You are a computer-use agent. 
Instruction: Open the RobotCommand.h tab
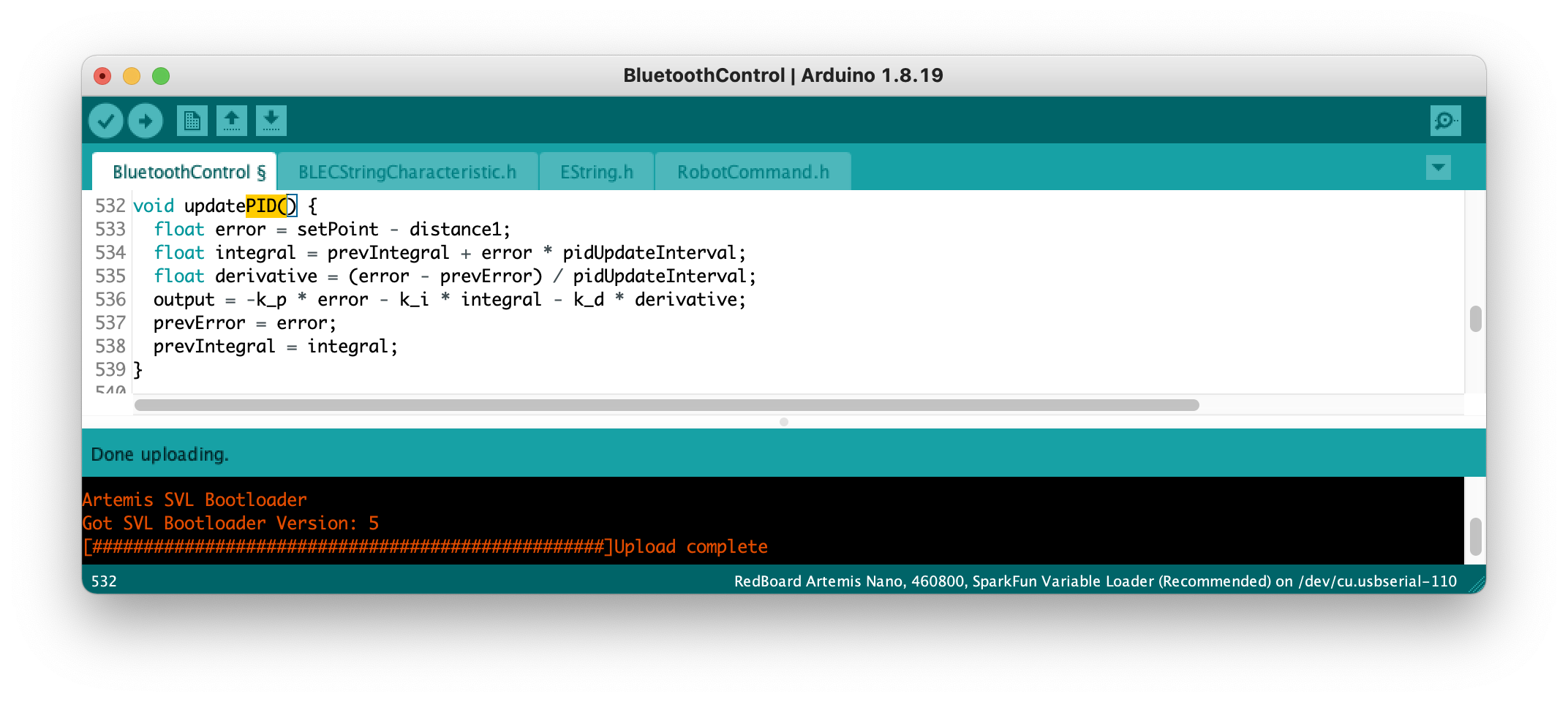coord(753,172)
